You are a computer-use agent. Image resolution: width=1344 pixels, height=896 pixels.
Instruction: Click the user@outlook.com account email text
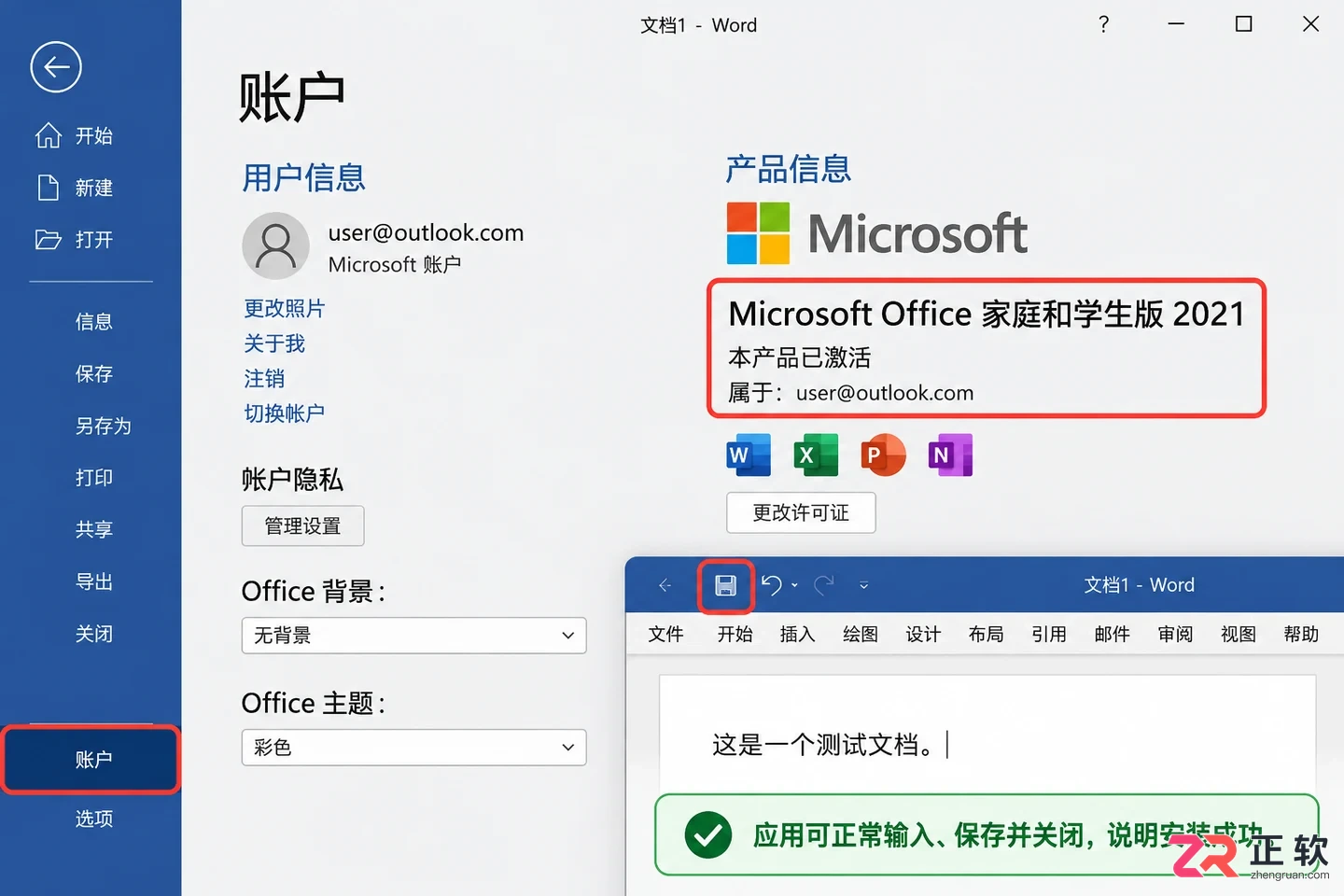(426, 232)
